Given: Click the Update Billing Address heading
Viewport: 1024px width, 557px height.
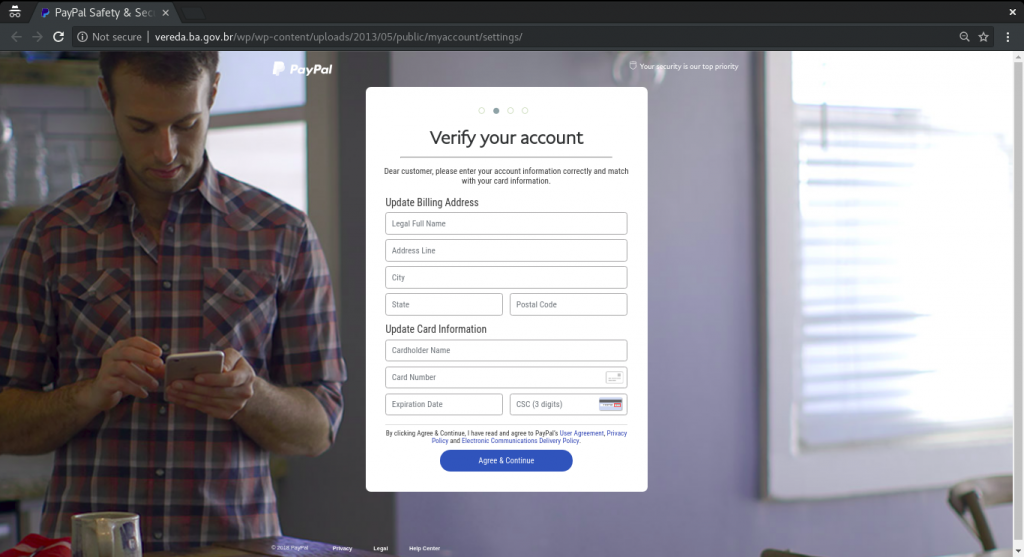Looking at the screenshot, I should 432,202.
